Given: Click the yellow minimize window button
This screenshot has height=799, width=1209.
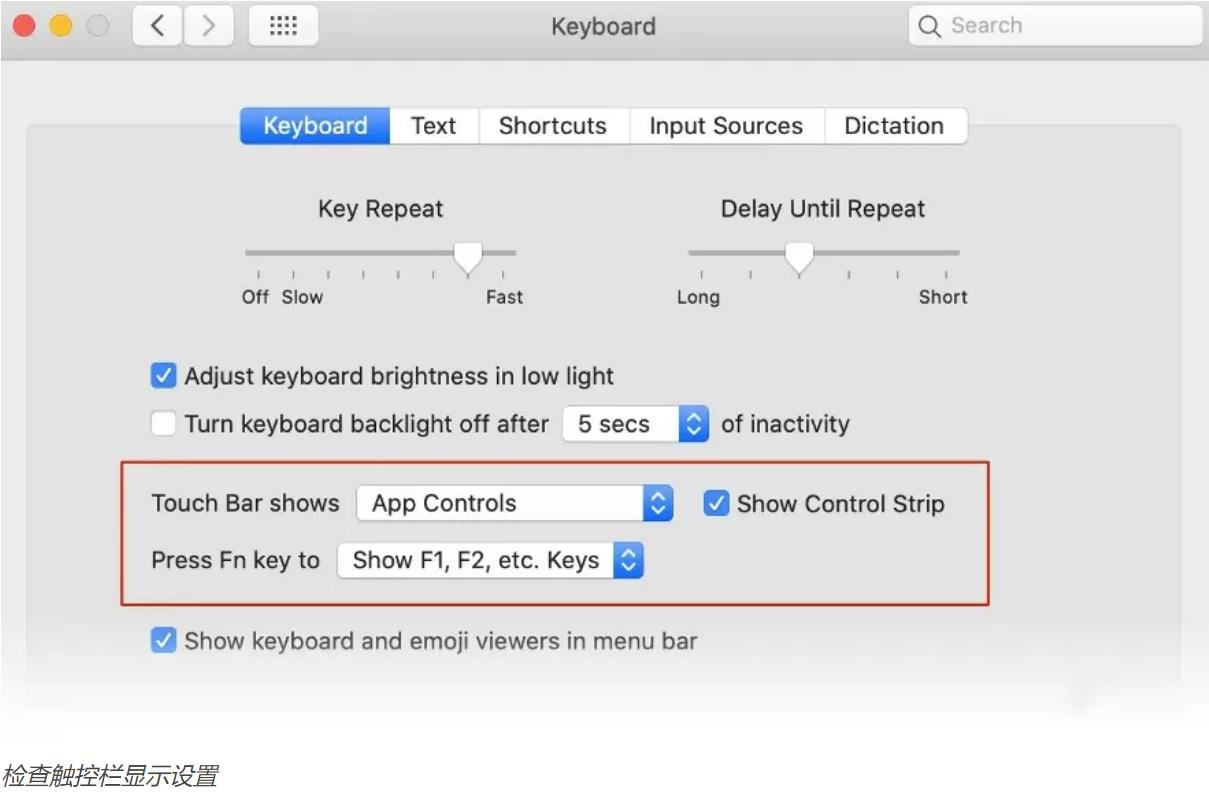Looking at the screenshot, I should tap(61, 26).
